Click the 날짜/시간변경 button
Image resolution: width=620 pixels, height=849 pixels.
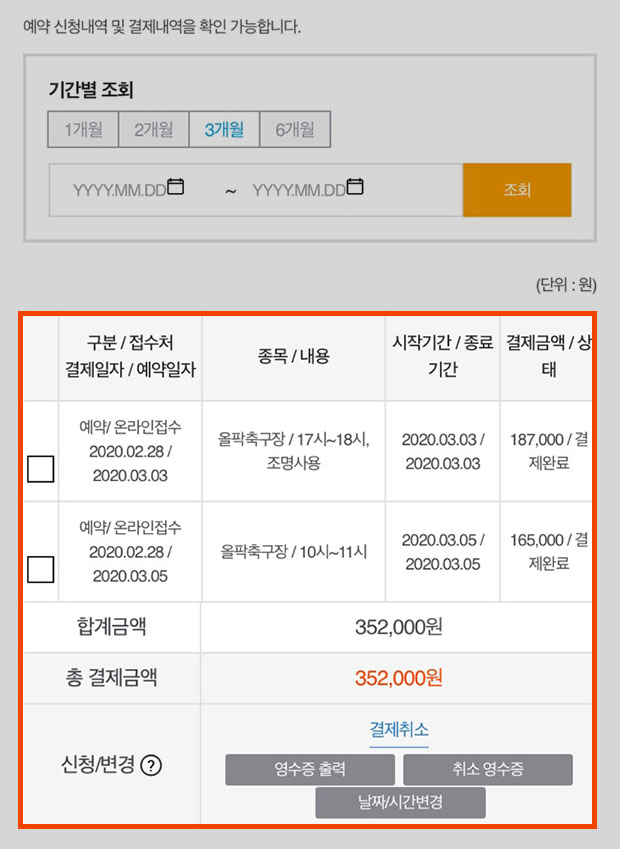[x=401, y=802]
